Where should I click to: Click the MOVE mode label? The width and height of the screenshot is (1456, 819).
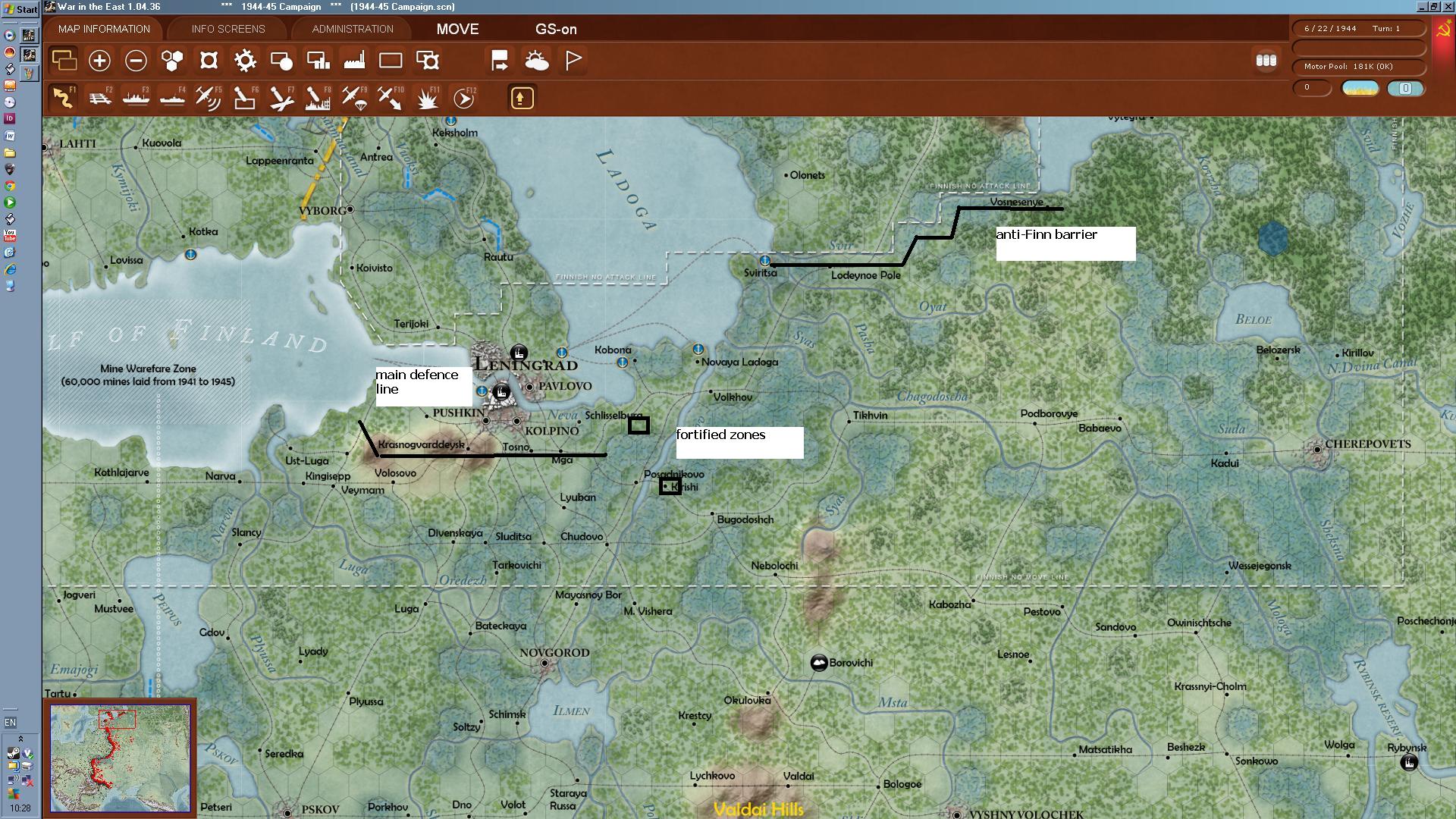click(x=457, y=29)
